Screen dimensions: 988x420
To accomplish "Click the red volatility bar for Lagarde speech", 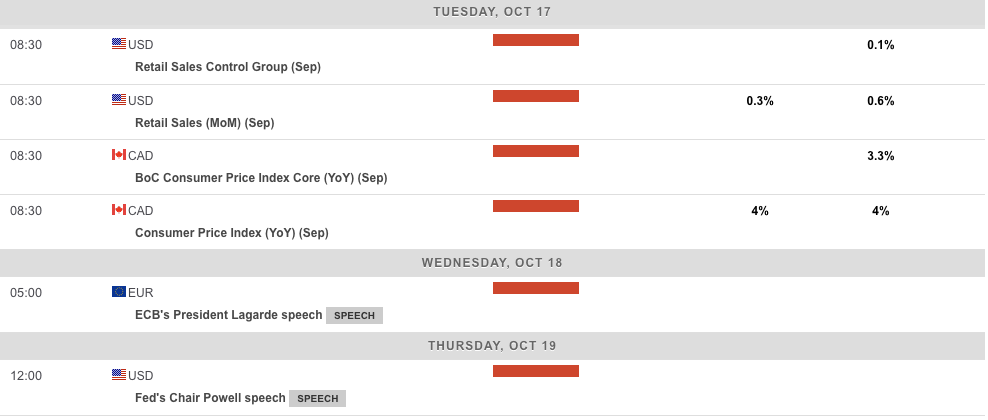I will 536,288.
